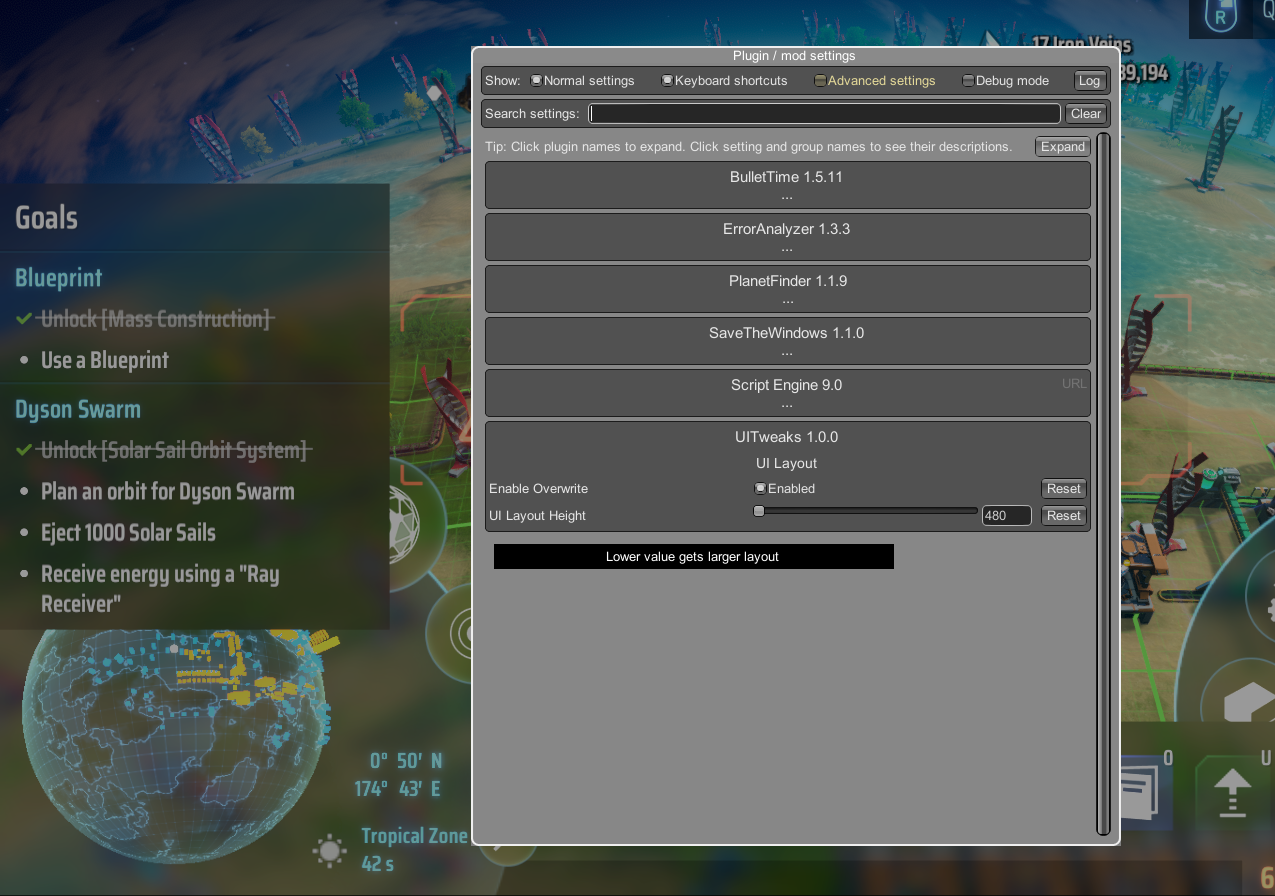Reset the Enable Overwrite setting
This screenshot has height=896, width=1275.
click(x=1063, y=488)
